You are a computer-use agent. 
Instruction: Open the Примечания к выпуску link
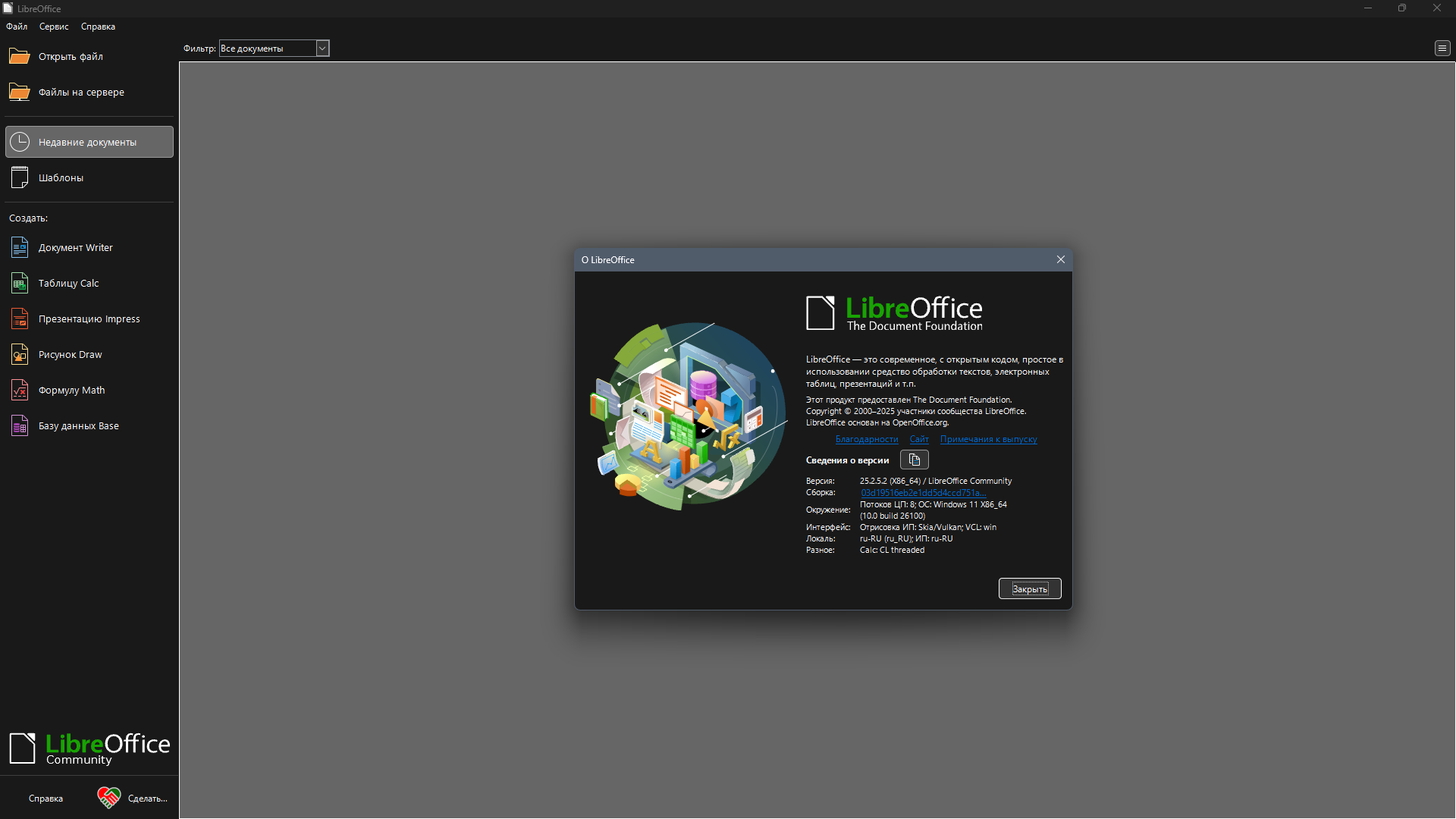coord(988,439)
